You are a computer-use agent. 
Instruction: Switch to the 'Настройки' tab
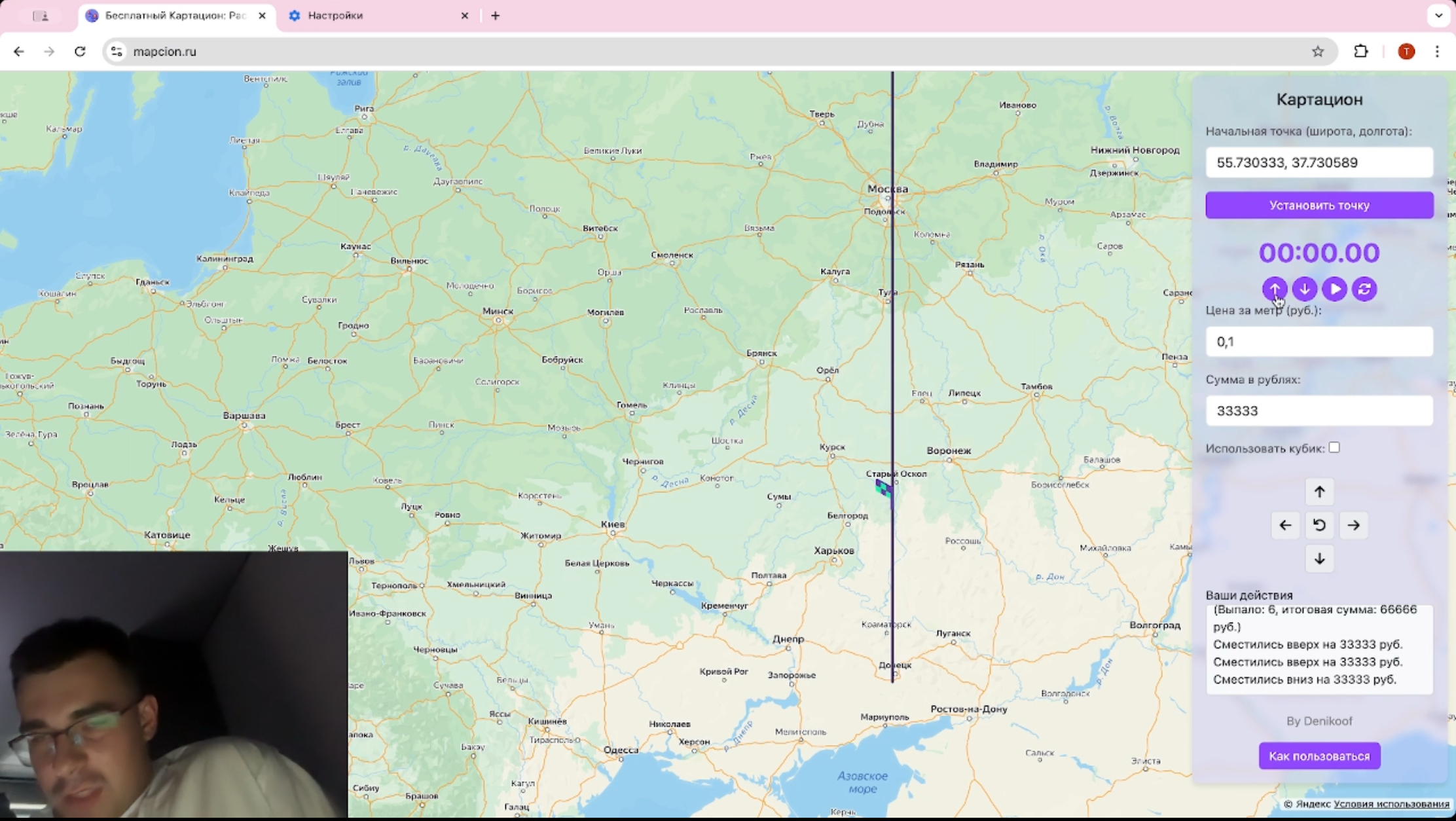335,16
